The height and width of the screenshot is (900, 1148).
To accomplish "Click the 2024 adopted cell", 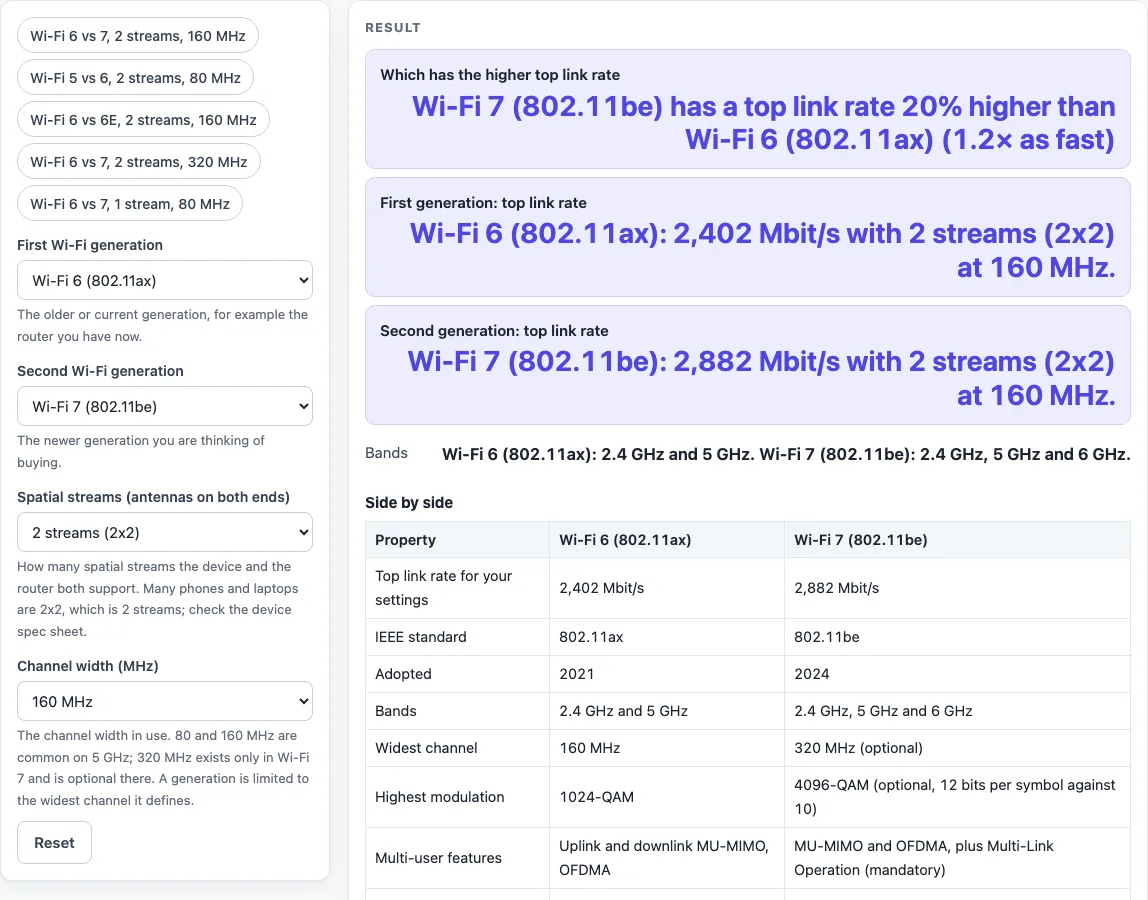I will [958, 674].
